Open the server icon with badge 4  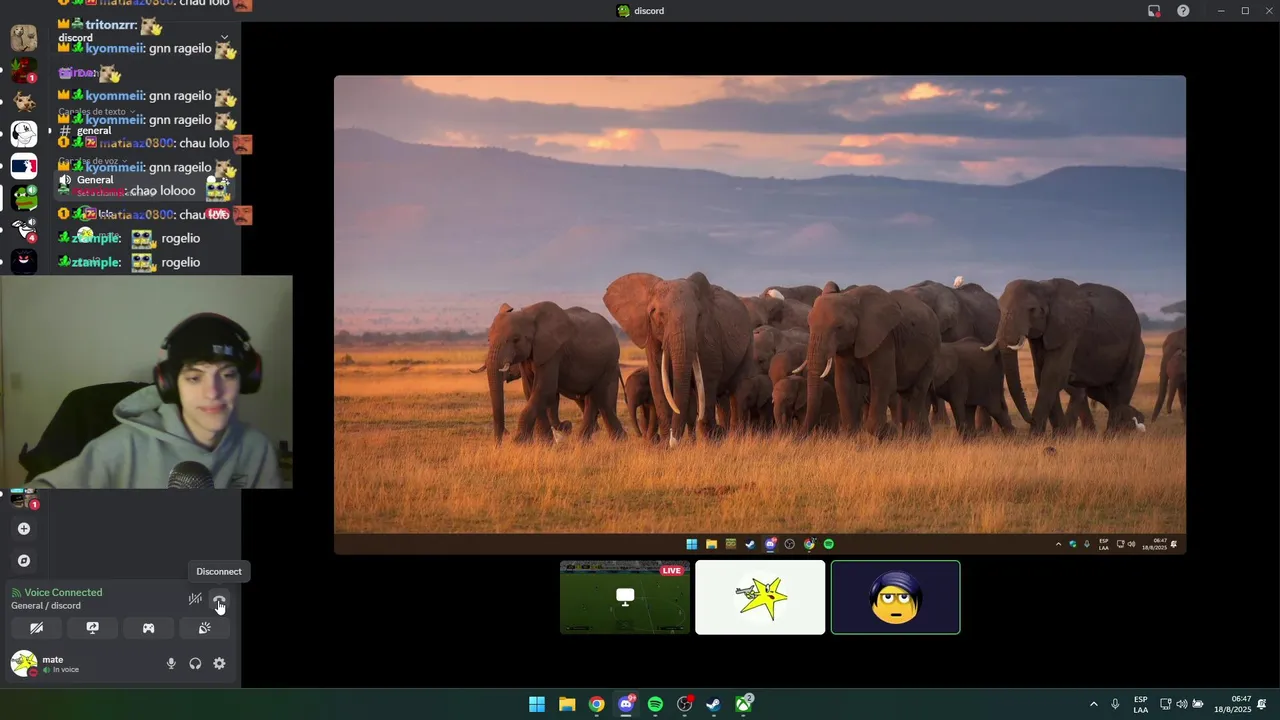(x=24, y=230)
